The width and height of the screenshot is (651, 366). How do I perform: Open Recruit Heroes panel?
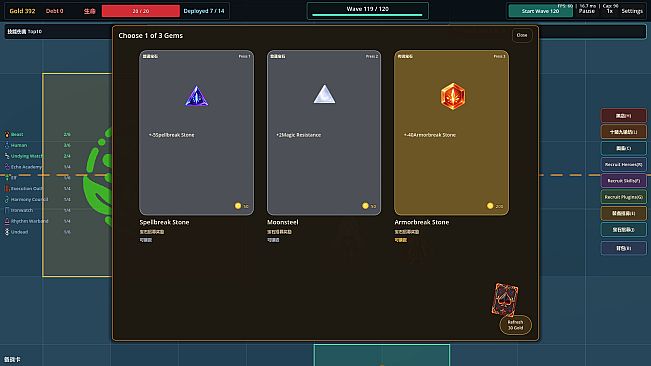pos(623,164)
